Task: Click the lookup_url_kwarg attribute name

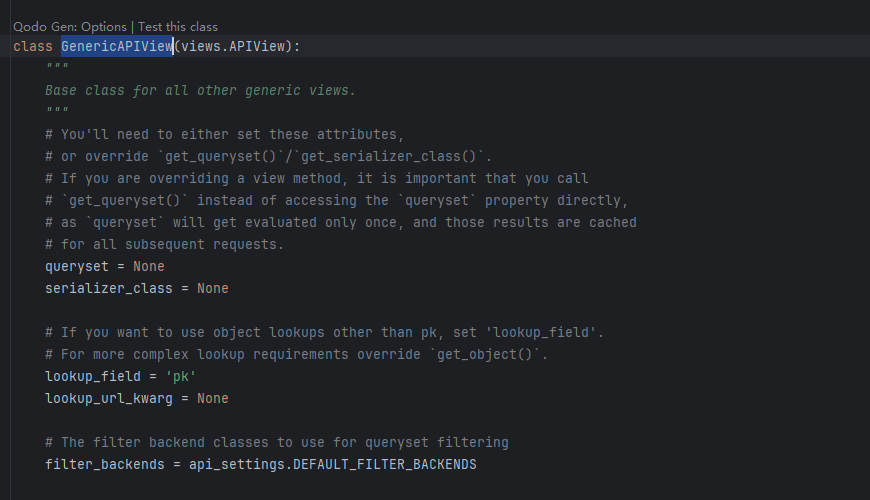Action: [x=108, y=399]
